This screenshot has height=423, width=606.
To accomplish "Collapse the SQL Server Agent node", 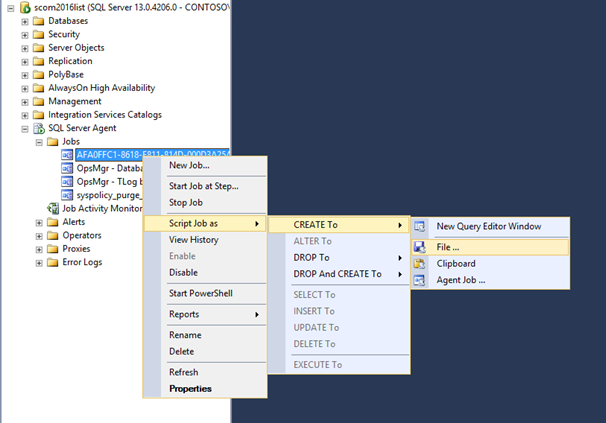I will click(x=25, y=129).
